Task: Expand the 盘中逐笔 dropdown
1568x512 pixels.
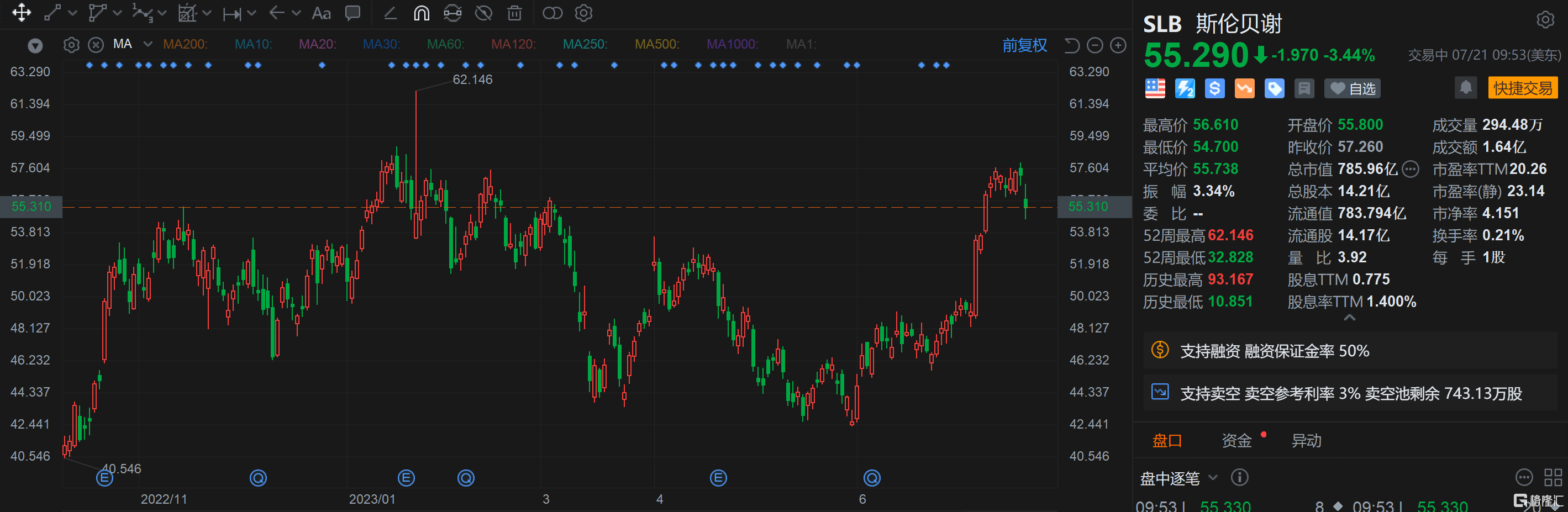Action: (1213, 478)
